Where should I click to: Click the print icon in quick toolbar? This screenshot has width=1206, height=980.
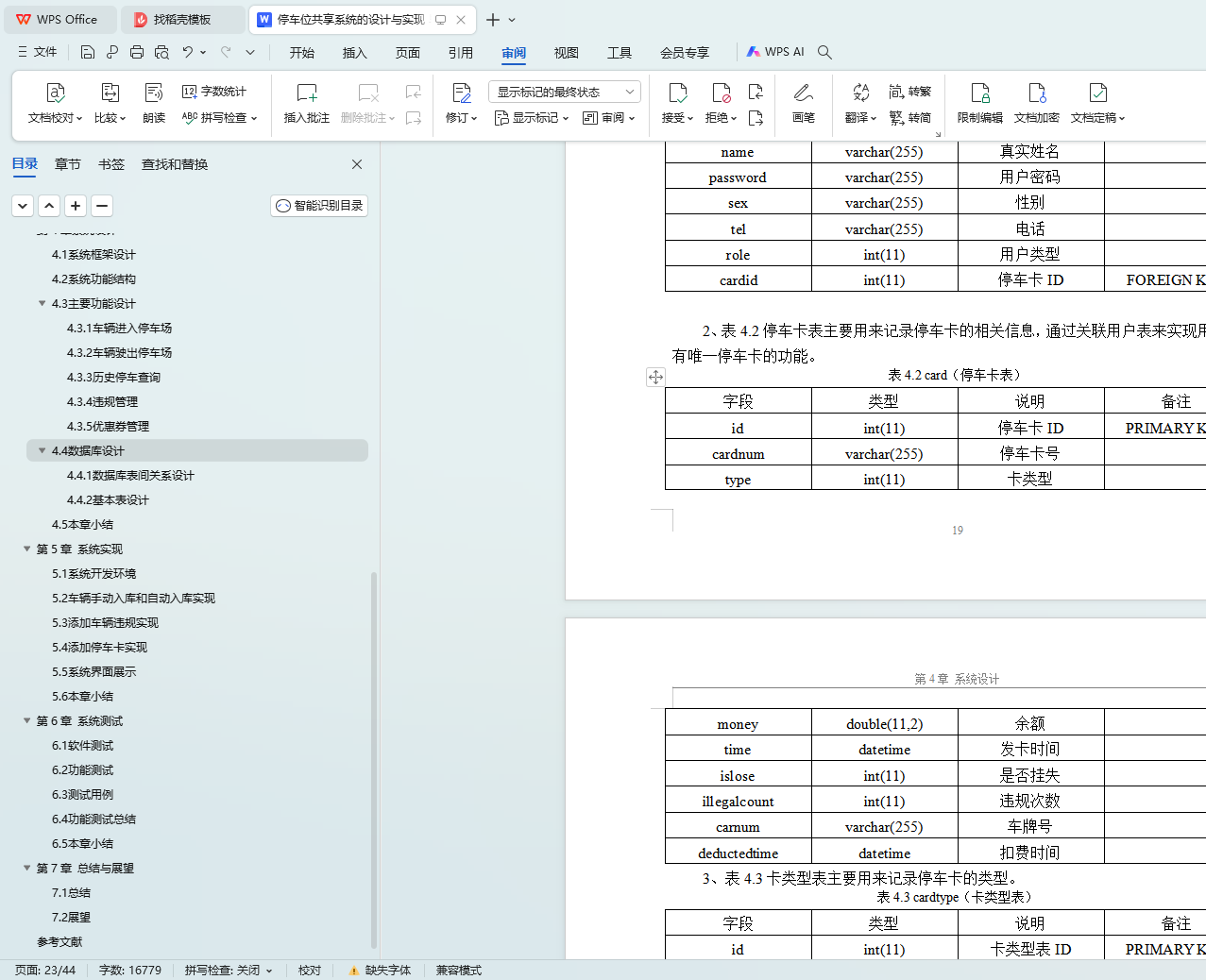pos(137,52)
